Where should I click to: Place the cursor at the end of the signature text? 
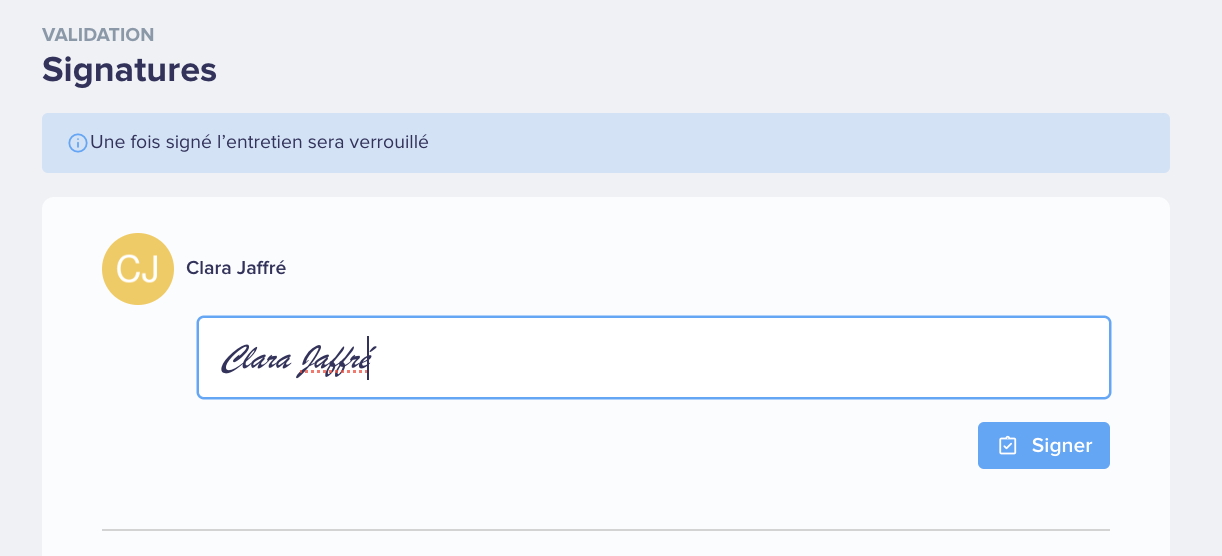click(x=368, y=358)
